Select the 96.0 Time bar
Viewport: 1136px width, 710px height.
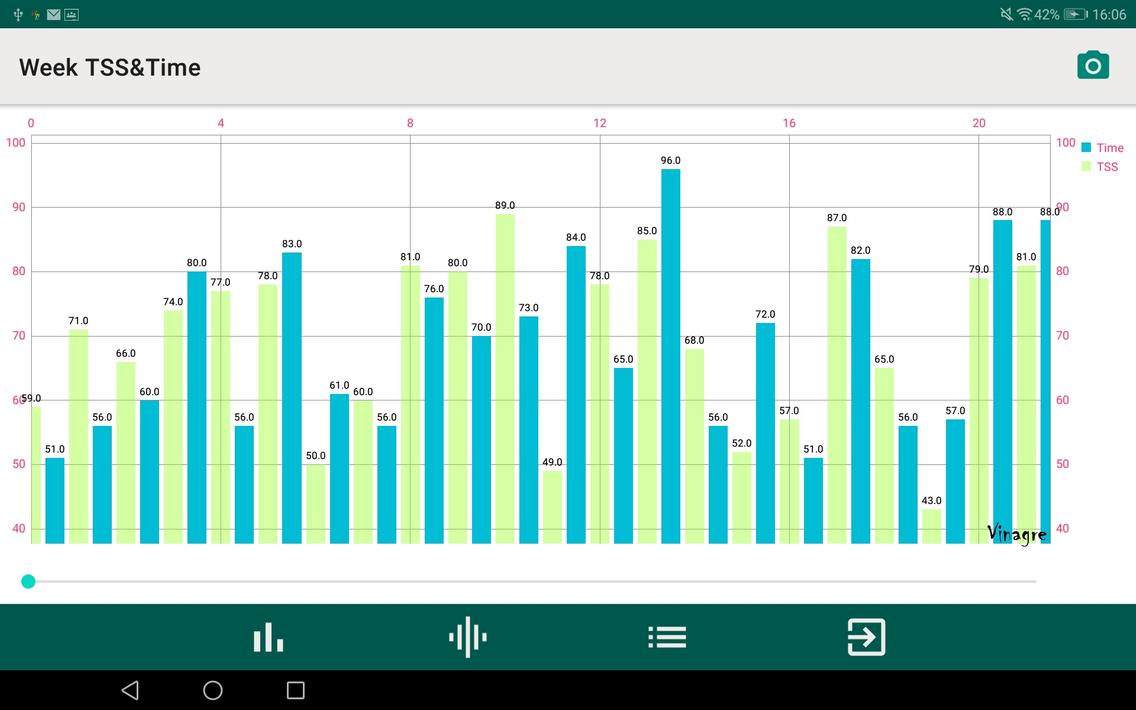click(x=670, y=356)
